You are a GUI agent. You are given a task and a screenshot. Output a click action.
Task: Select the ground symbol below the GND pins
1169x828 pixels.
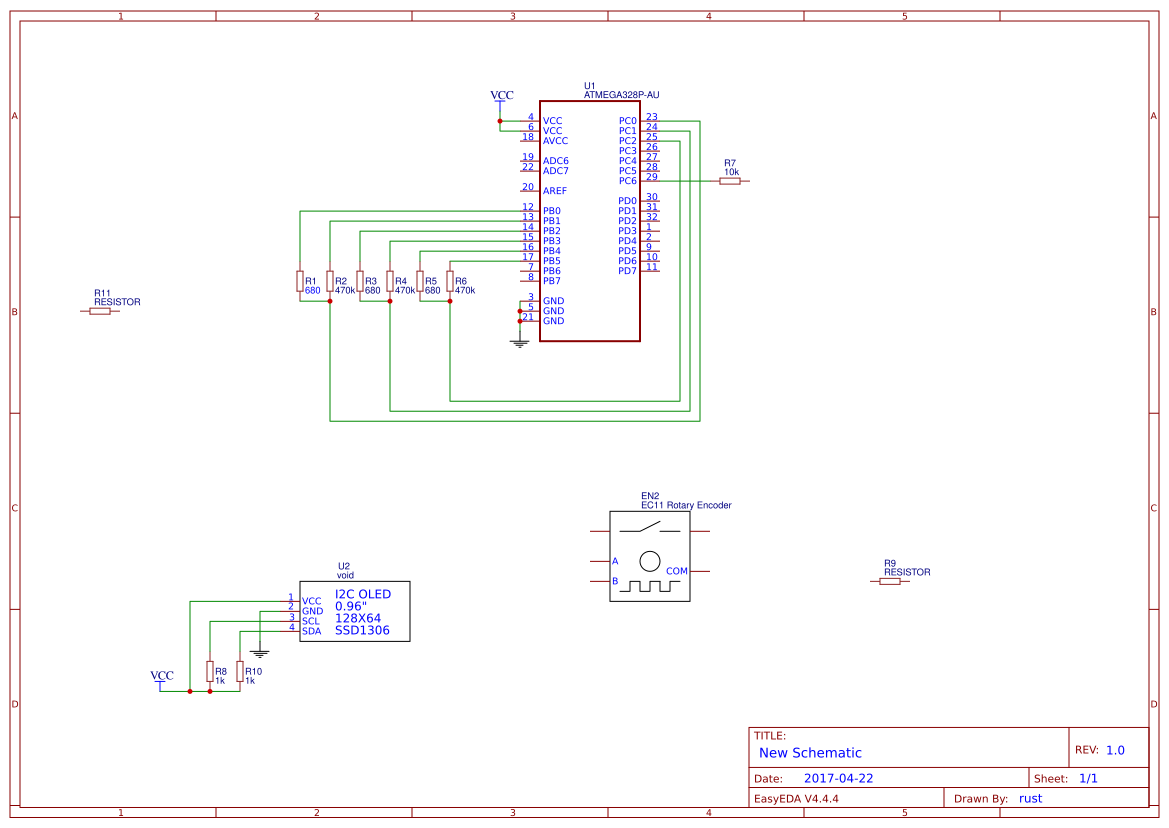519,341
